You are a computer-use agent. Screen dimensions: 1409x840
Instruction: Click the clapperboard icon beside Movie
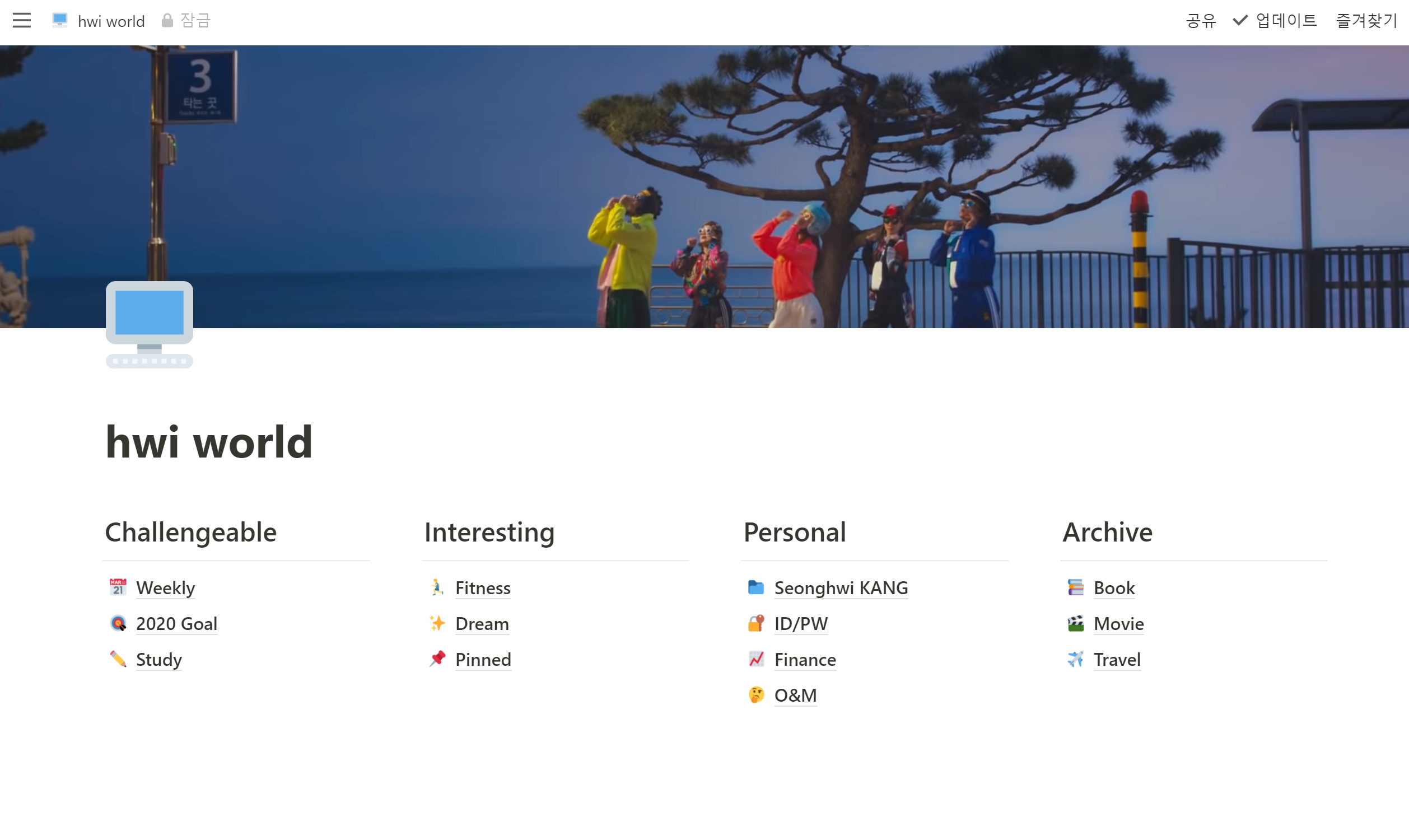(1075, 623)
